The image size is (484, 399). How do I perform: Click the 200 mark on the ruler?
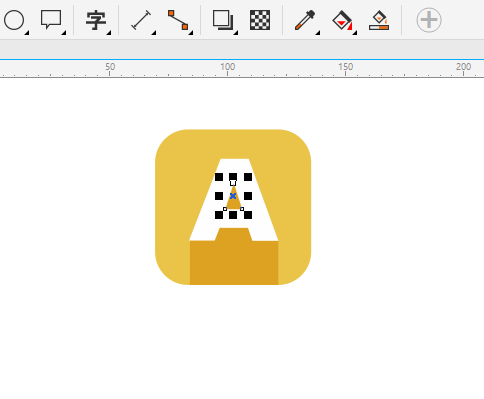tap(464, 67)
